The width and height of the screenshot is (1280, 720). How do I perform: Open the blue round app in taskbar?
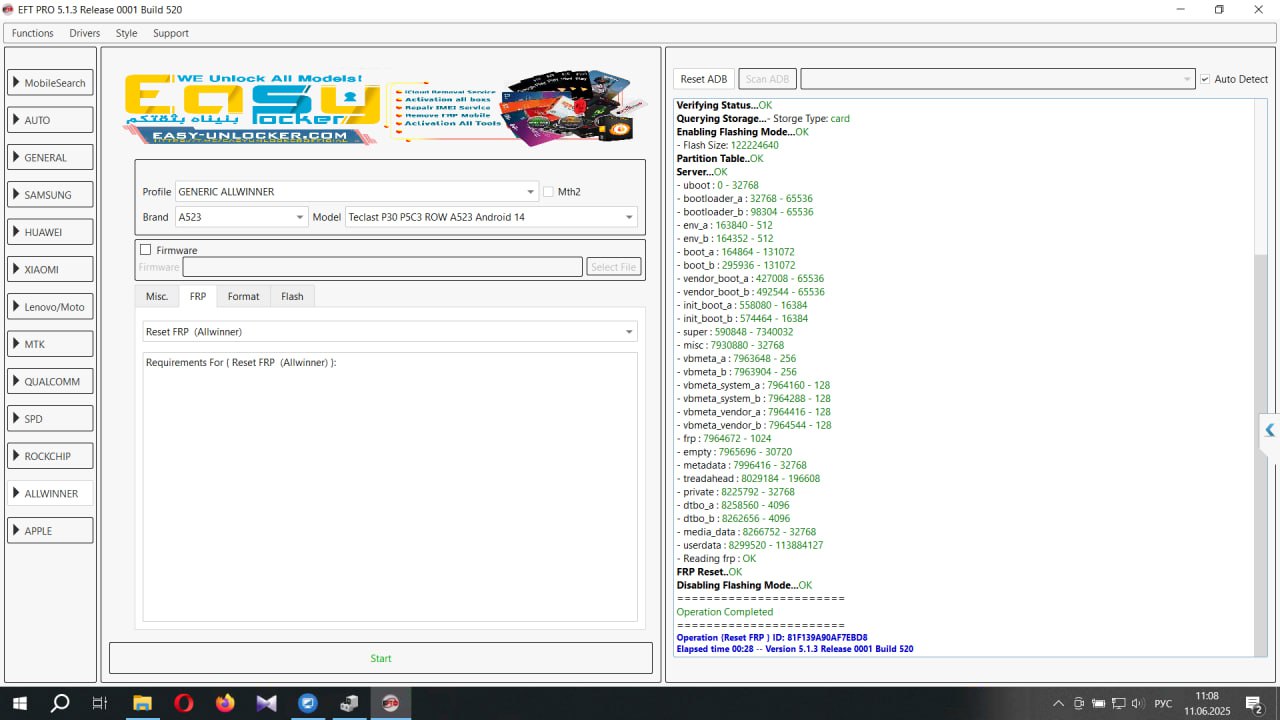307,703
